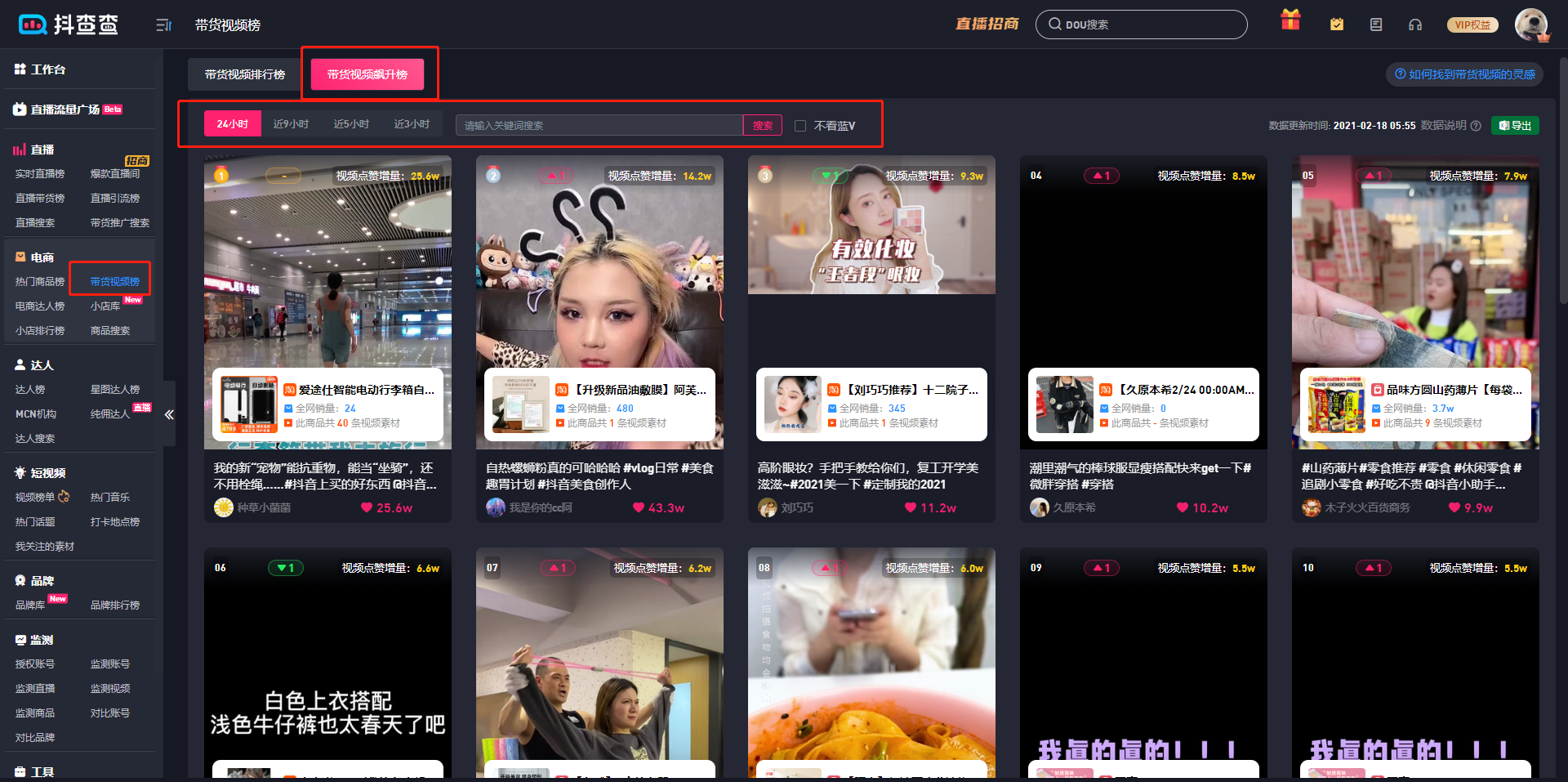This screenshot has width=1568, height=782.
Task: Open 热门商品榜 in the sidebar
Action: click(x=40, y=282)
